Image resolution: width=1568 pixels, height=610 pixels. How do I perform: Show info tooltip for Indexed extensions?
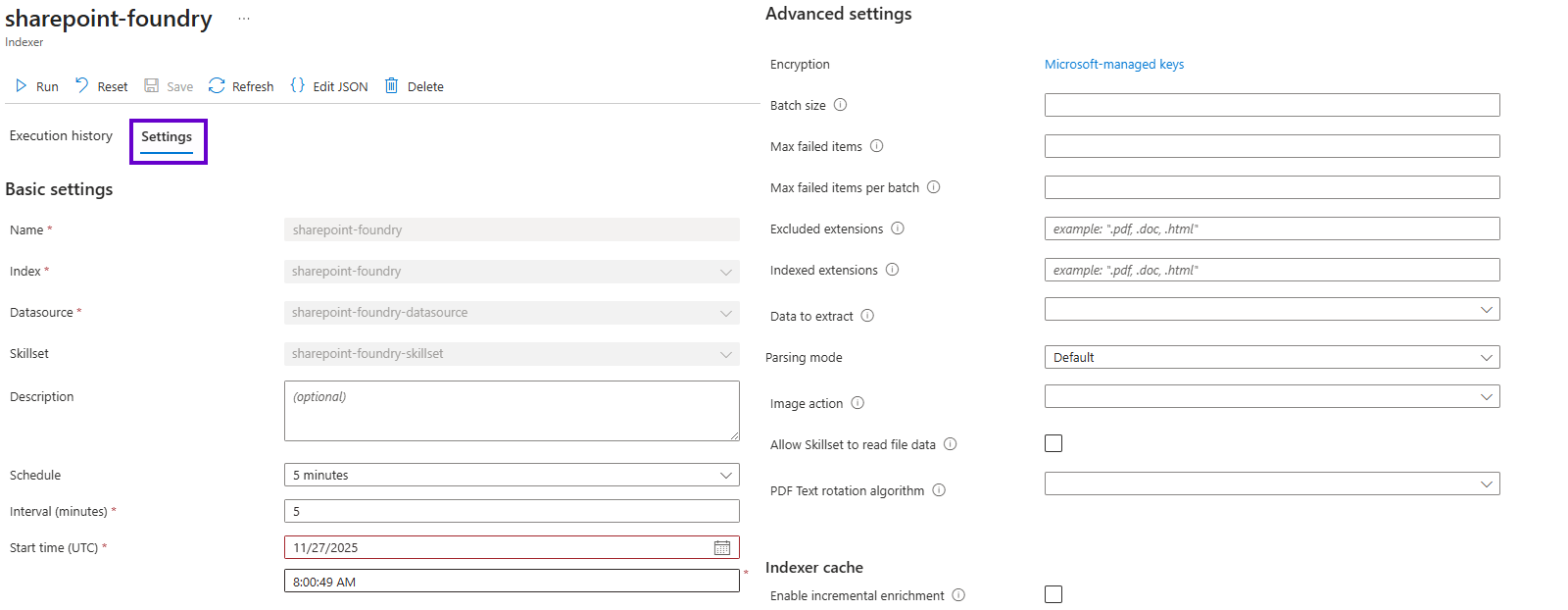point(892,270)
